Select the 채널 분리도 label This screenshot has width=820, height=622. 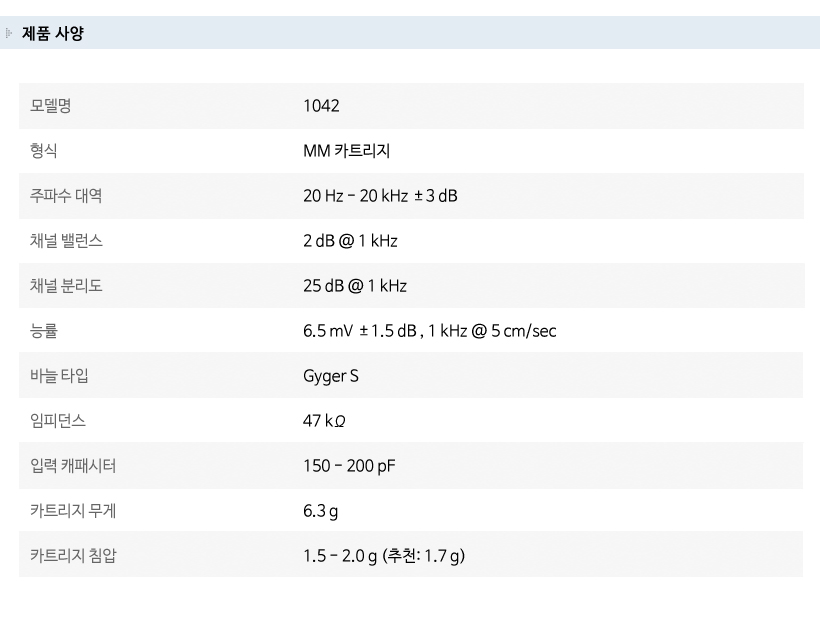[66, 286]
